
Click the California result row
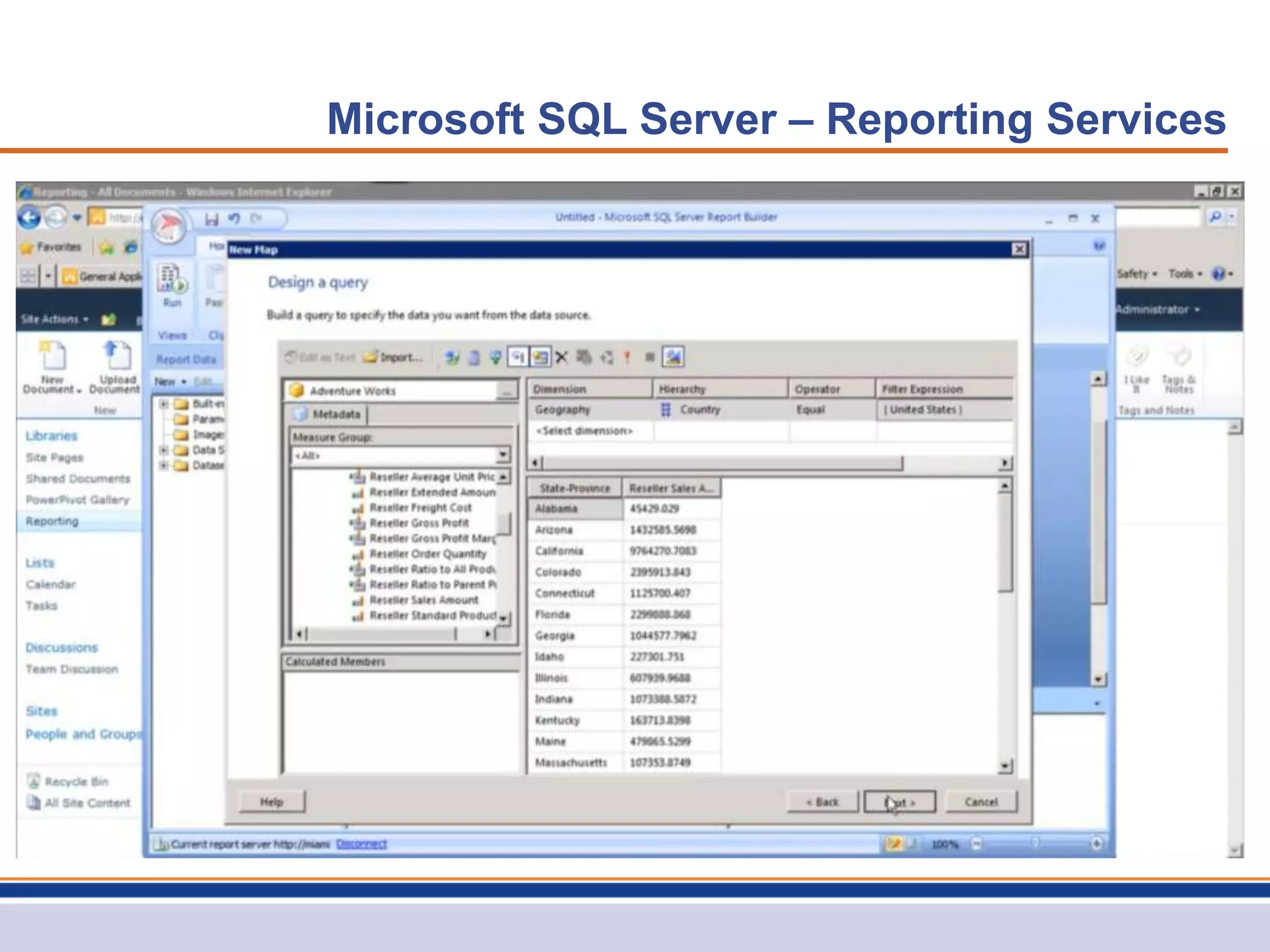tap(624, 551)
